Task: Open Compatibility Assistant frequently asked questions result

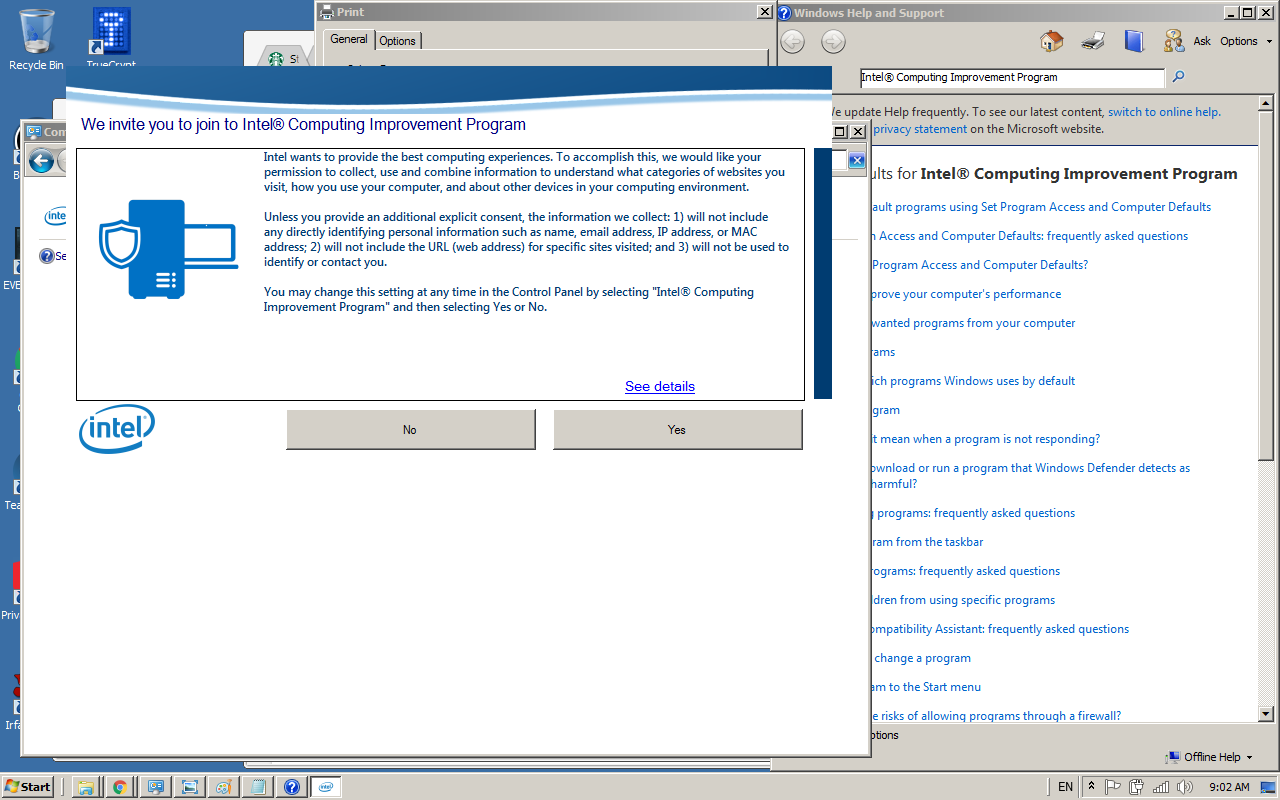Action: tap(998, 629)
